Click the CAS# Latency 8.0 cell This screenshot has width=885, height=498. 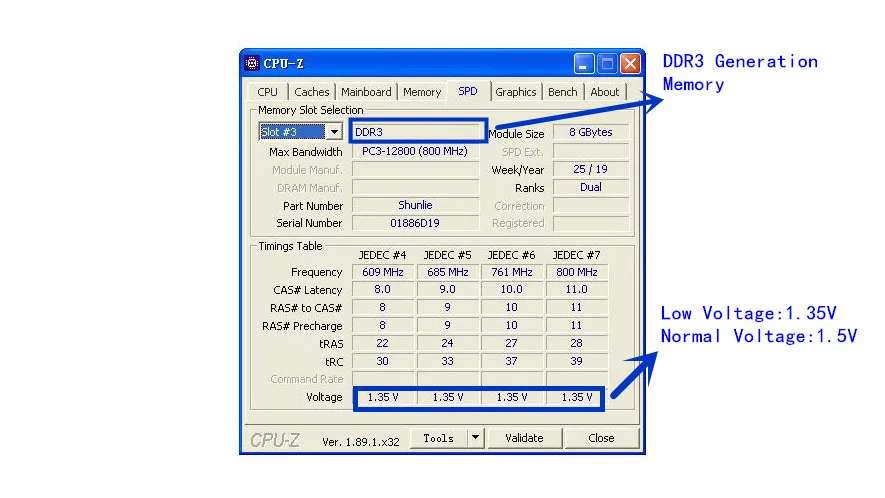pyautogui.click(x=383, y=290)
